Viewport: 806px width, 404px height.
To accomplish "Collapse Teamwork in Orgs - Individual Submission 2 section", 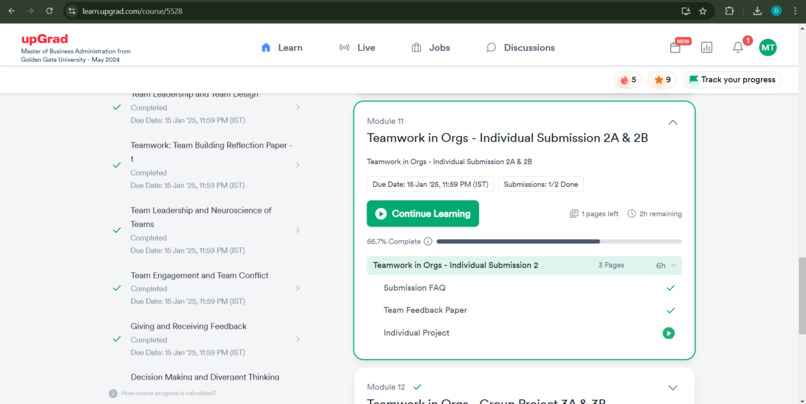I will click(674, 266).
